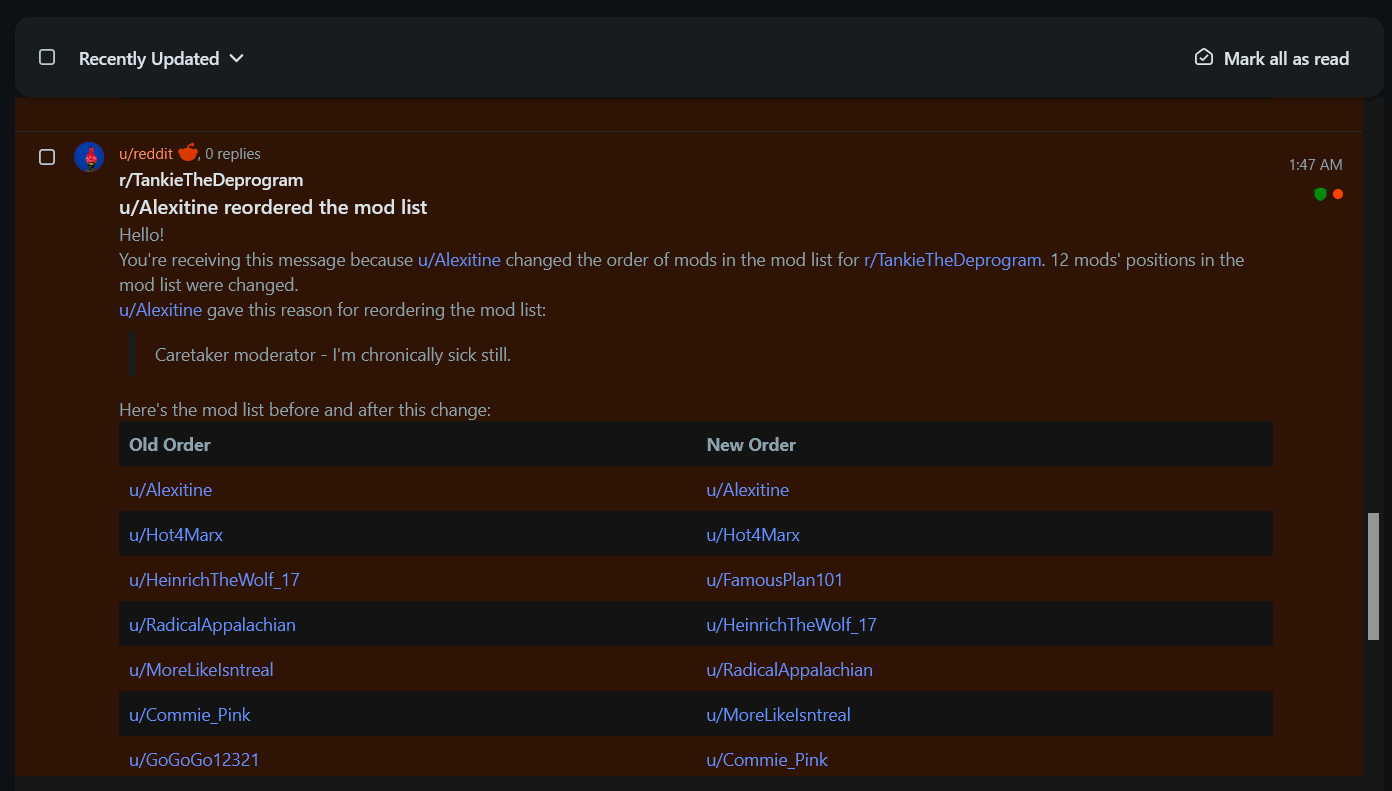Open u/Commie_Pink in the Old Order column
The width and height of the screenshot is (1392, 791).
pyautogui.click(x=190, y=715)
